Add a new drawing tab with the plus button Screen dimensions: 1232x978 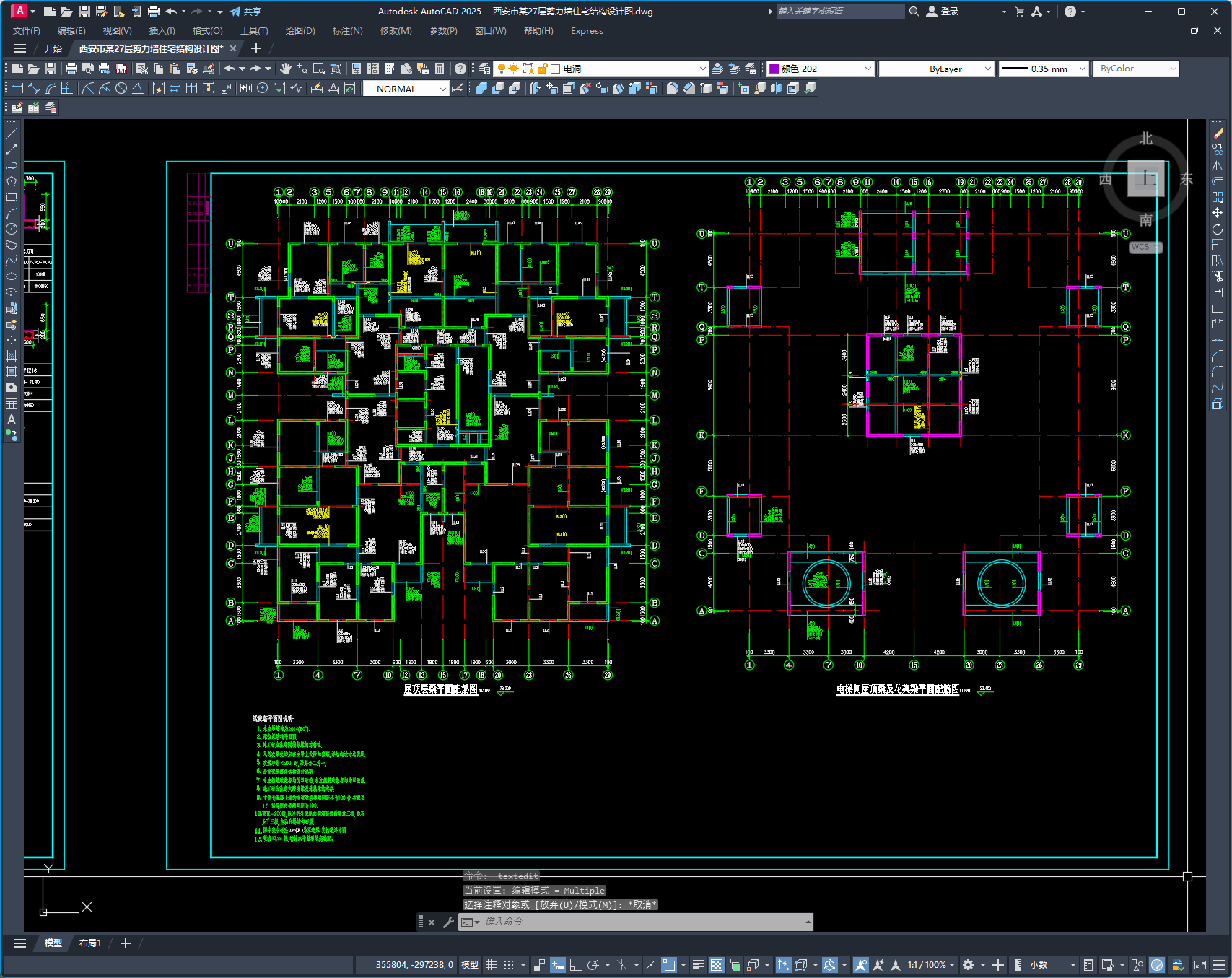255,48
